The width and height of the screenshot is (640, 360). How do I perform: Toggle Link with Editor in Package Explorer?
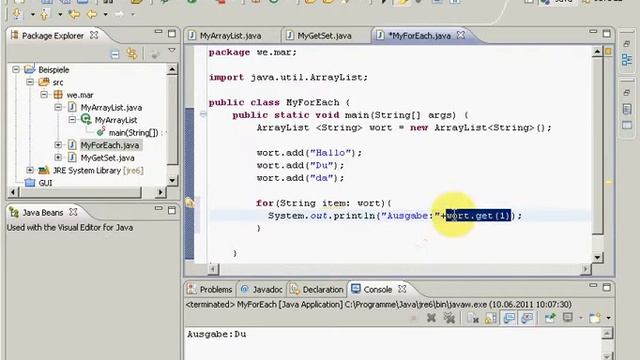[x=132, y=54]
